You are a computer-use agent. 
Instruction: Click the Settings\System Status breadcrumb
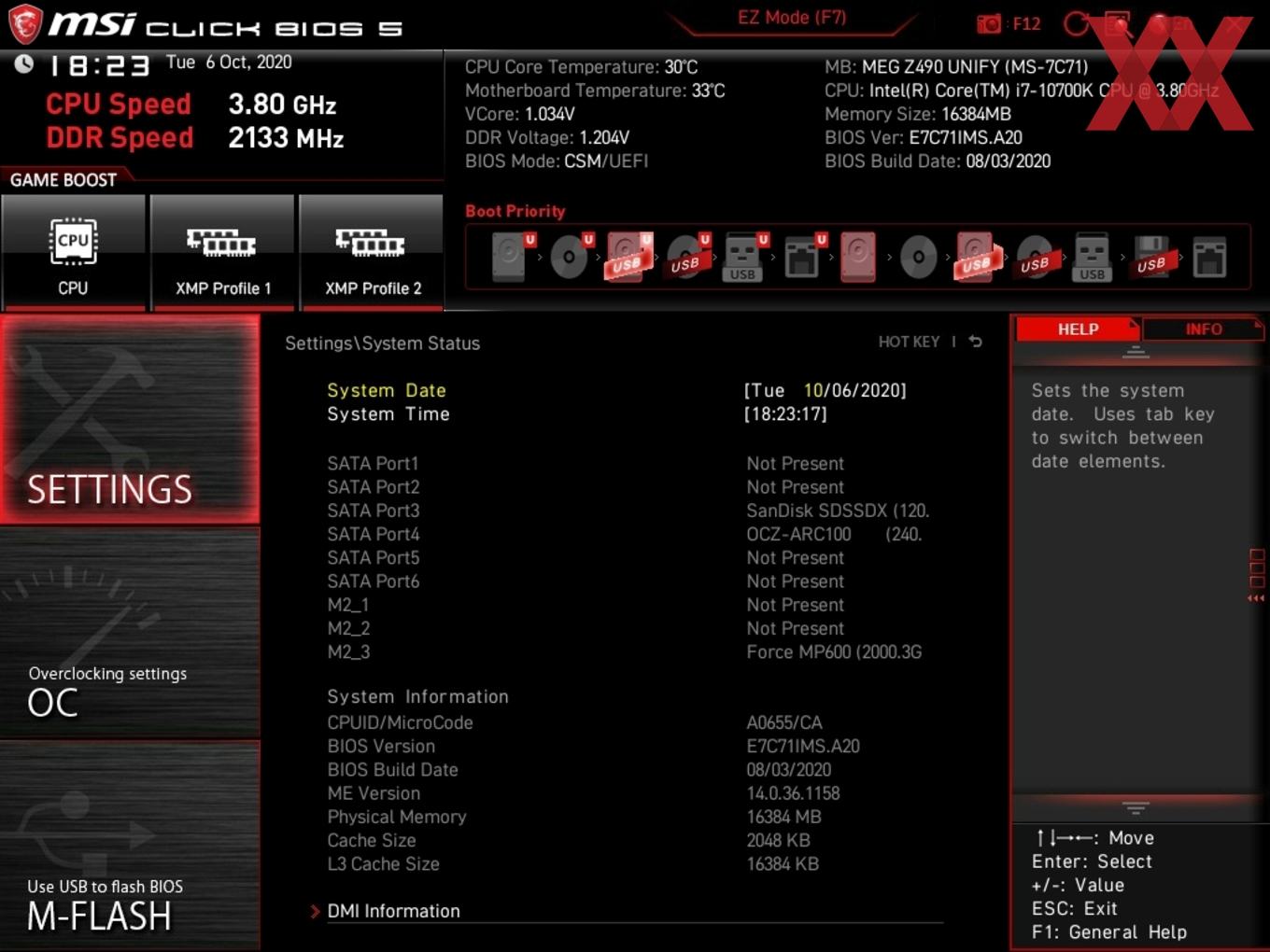tap(382, 343)
